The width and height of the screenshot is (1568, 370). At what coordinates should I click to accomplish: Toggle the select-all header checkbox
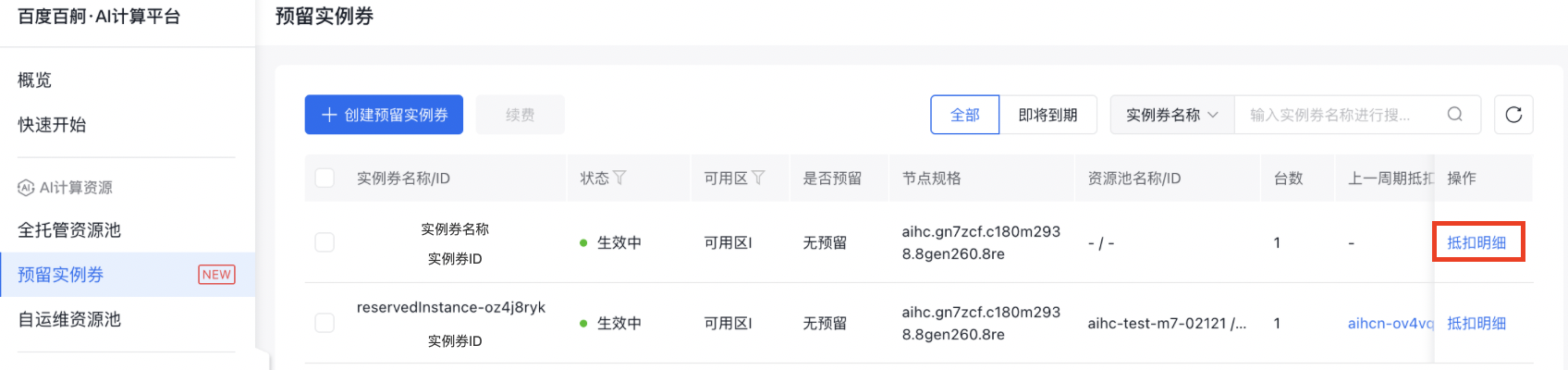pyautogui.click(x=325, y=178)
